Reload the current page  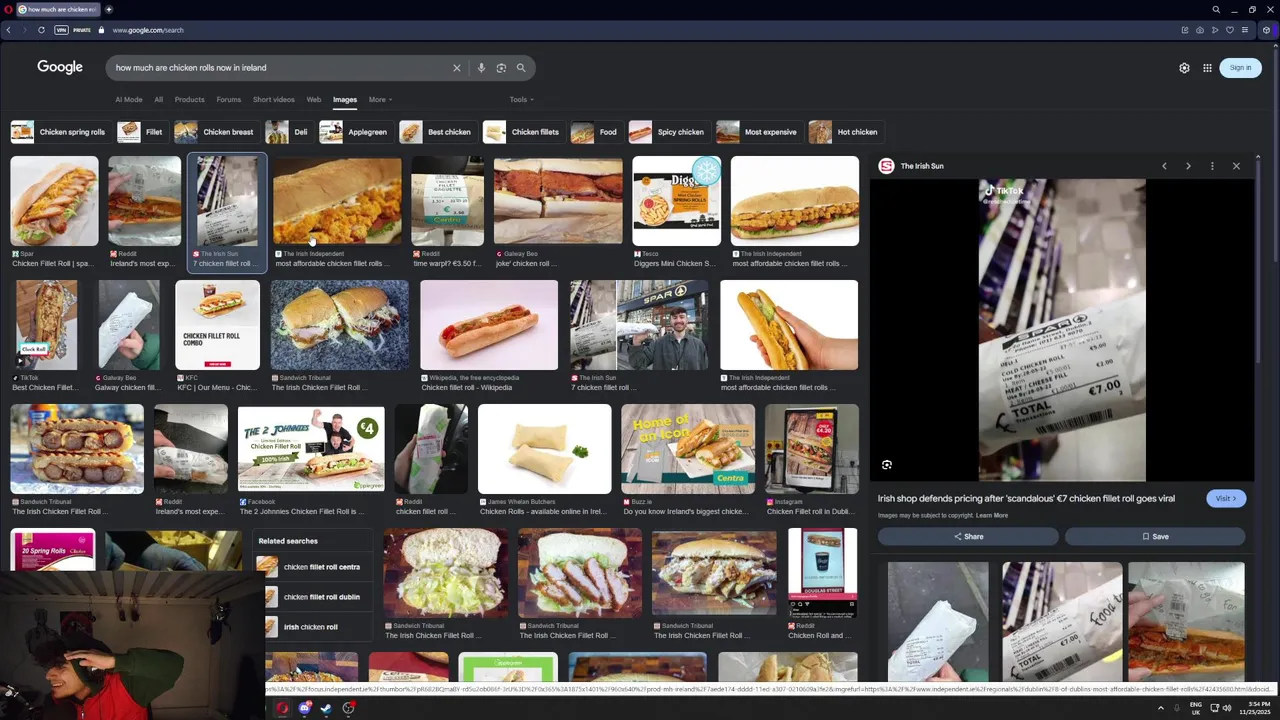41,30
